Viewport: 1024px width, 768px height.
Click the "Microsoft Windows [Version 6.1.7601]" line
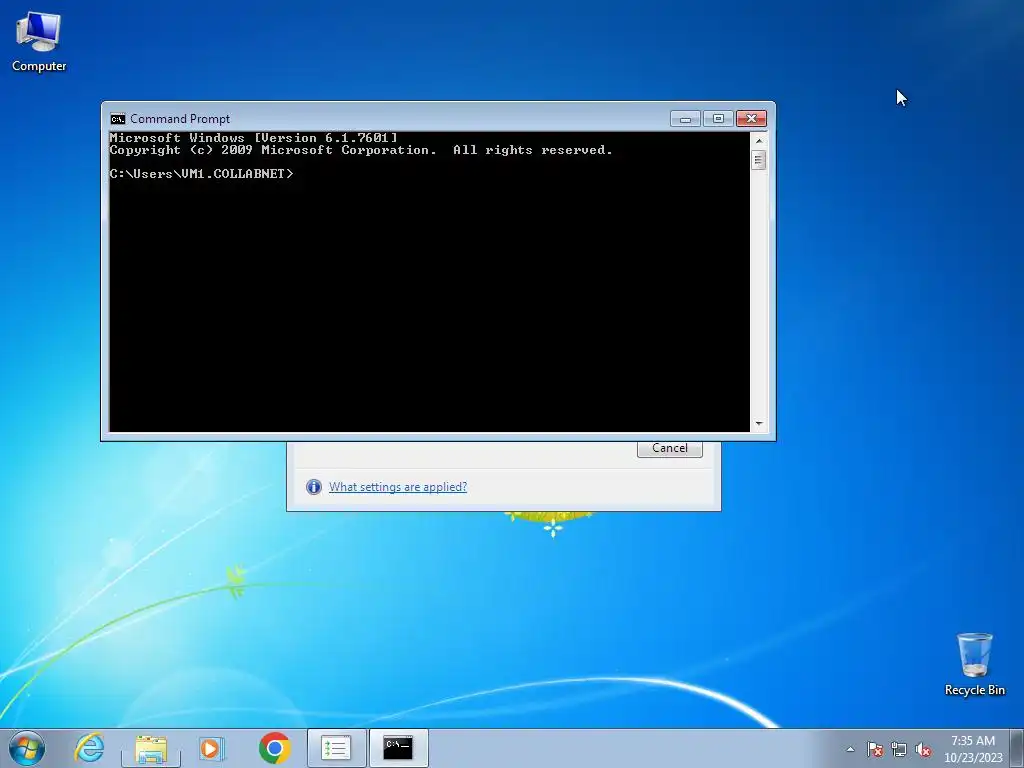point(253,138)
